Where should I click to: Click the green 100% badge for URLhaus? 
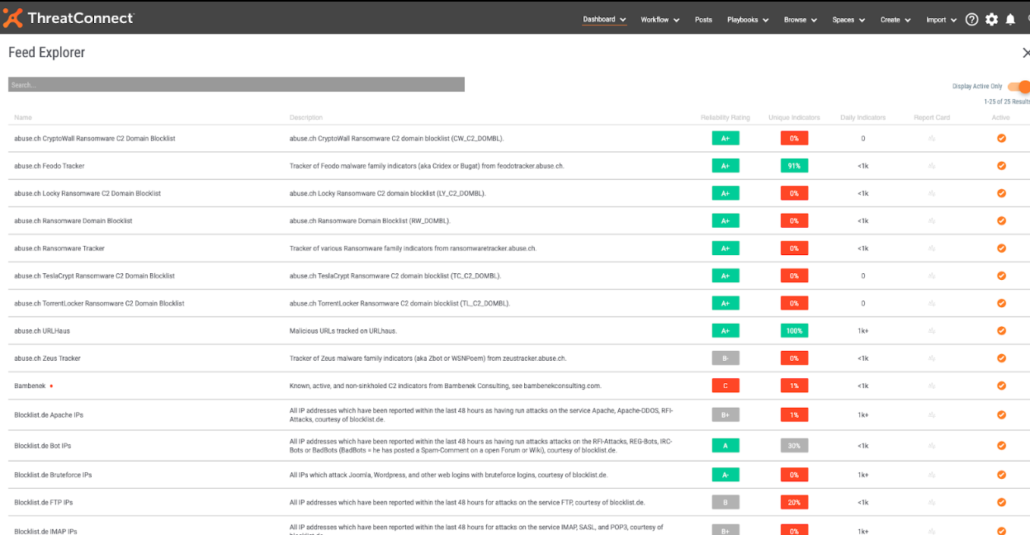794,331
